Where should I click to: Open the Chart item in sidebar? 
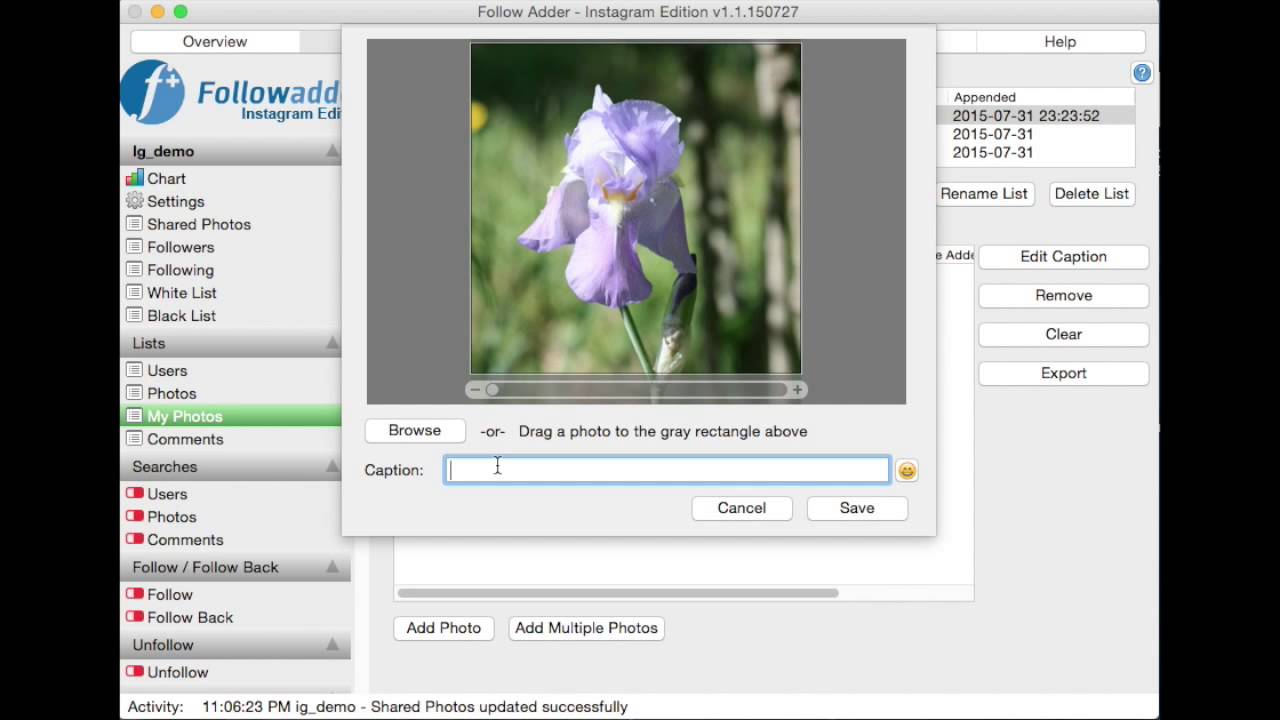[156, 178]
